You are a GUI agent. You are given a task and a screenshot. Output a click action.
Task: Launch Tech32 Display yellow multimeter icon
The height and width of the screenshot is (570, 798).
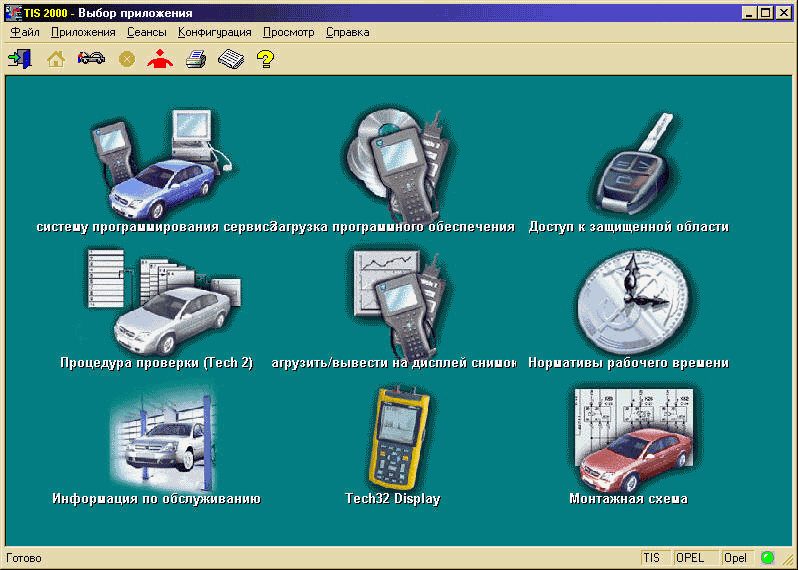pos(398,438)
